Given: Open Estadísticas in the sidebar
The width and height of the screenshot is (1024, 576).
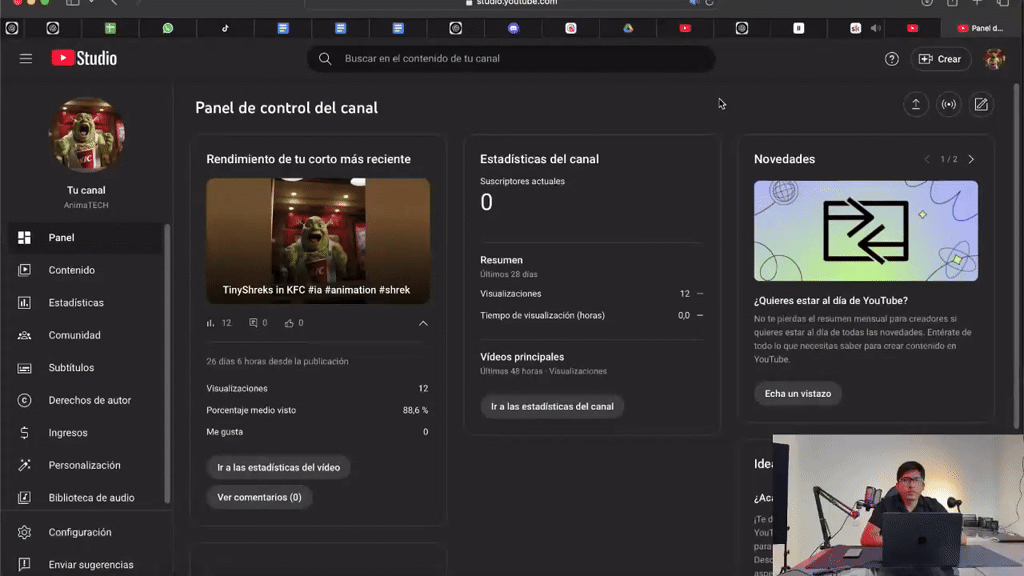Looking at the screenshot, I should tap(85, 302).
